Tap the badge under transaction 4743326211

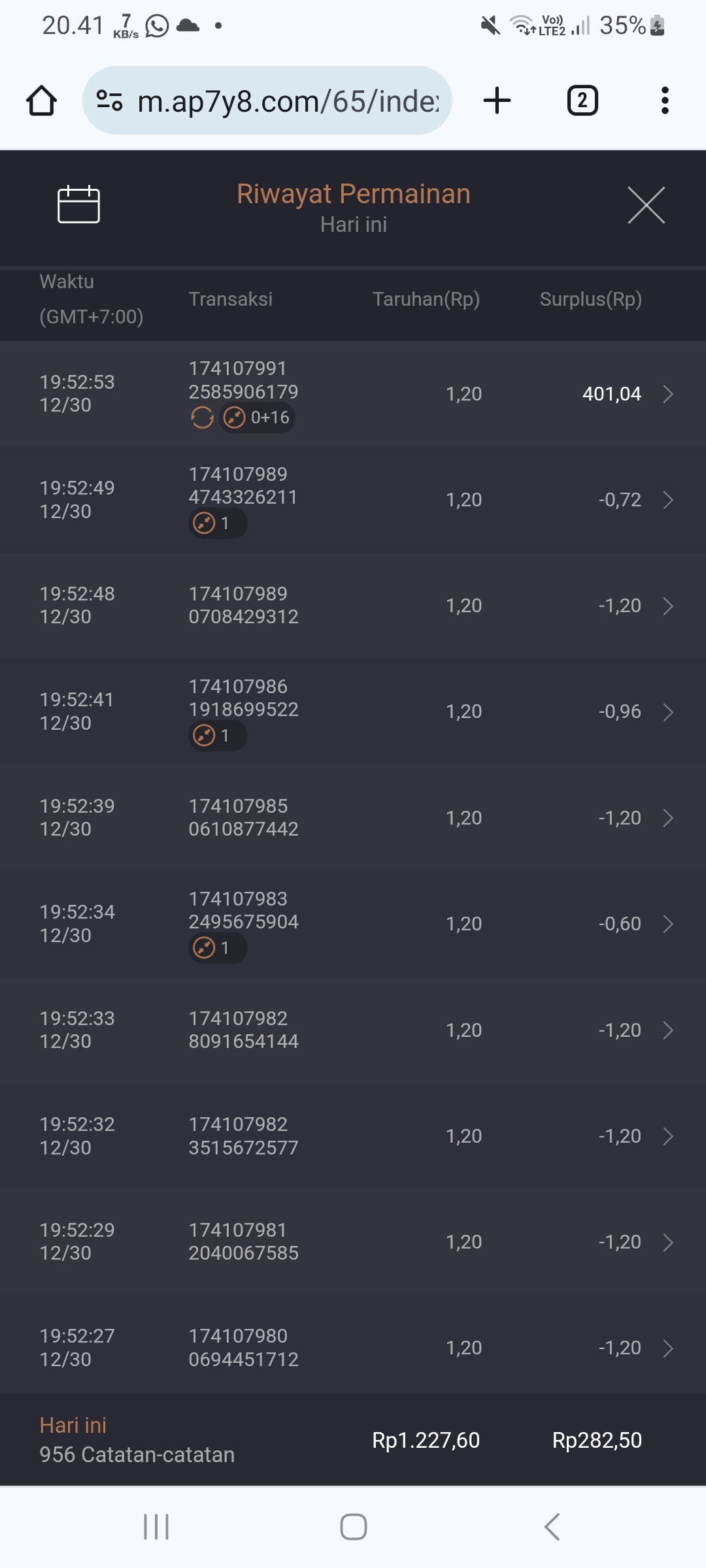click(x=217, y=523)
